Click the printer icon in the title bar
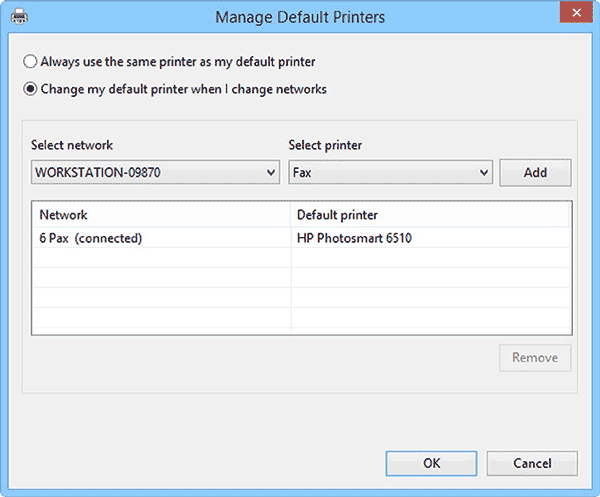The width and height of the screenshot is (600, 497). point(19,16)
